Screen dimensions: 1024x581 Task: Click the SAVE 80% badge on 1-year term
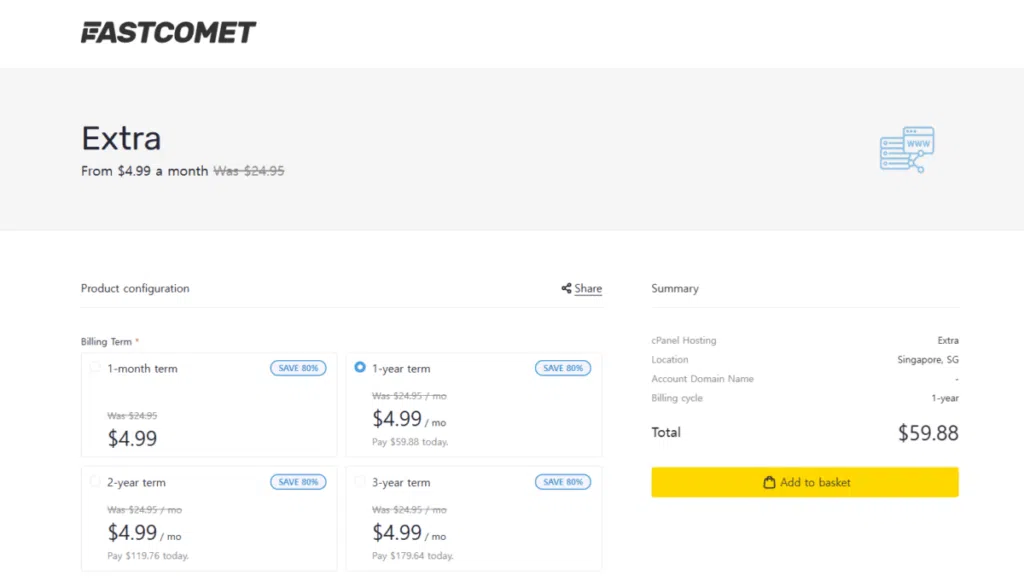(x=563, y=368)
